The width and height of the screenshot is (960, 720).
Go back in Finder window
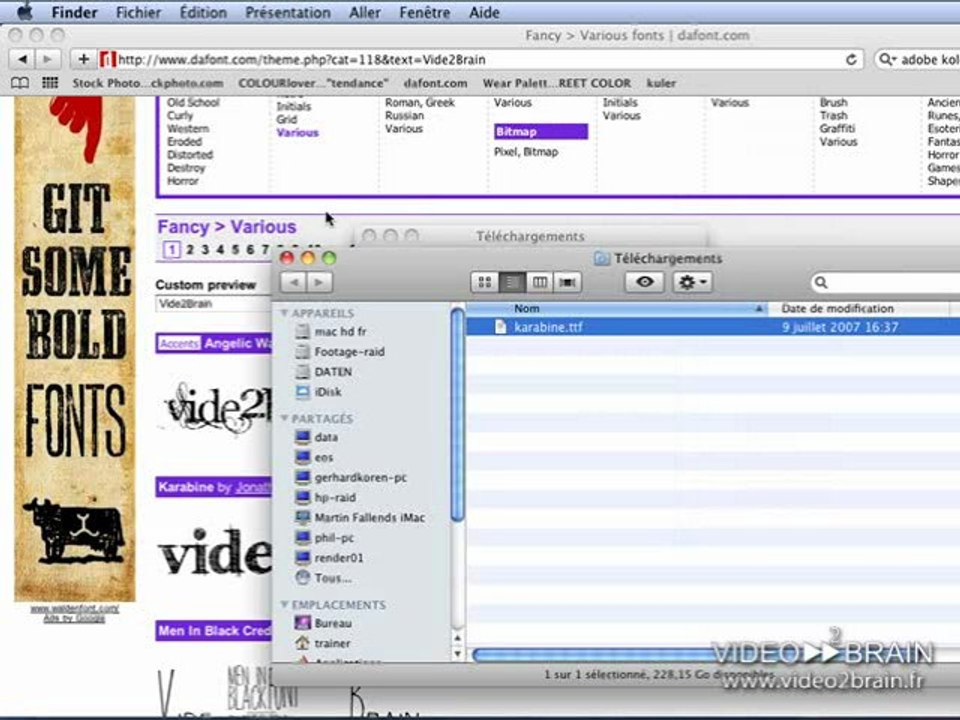(294, 282)
